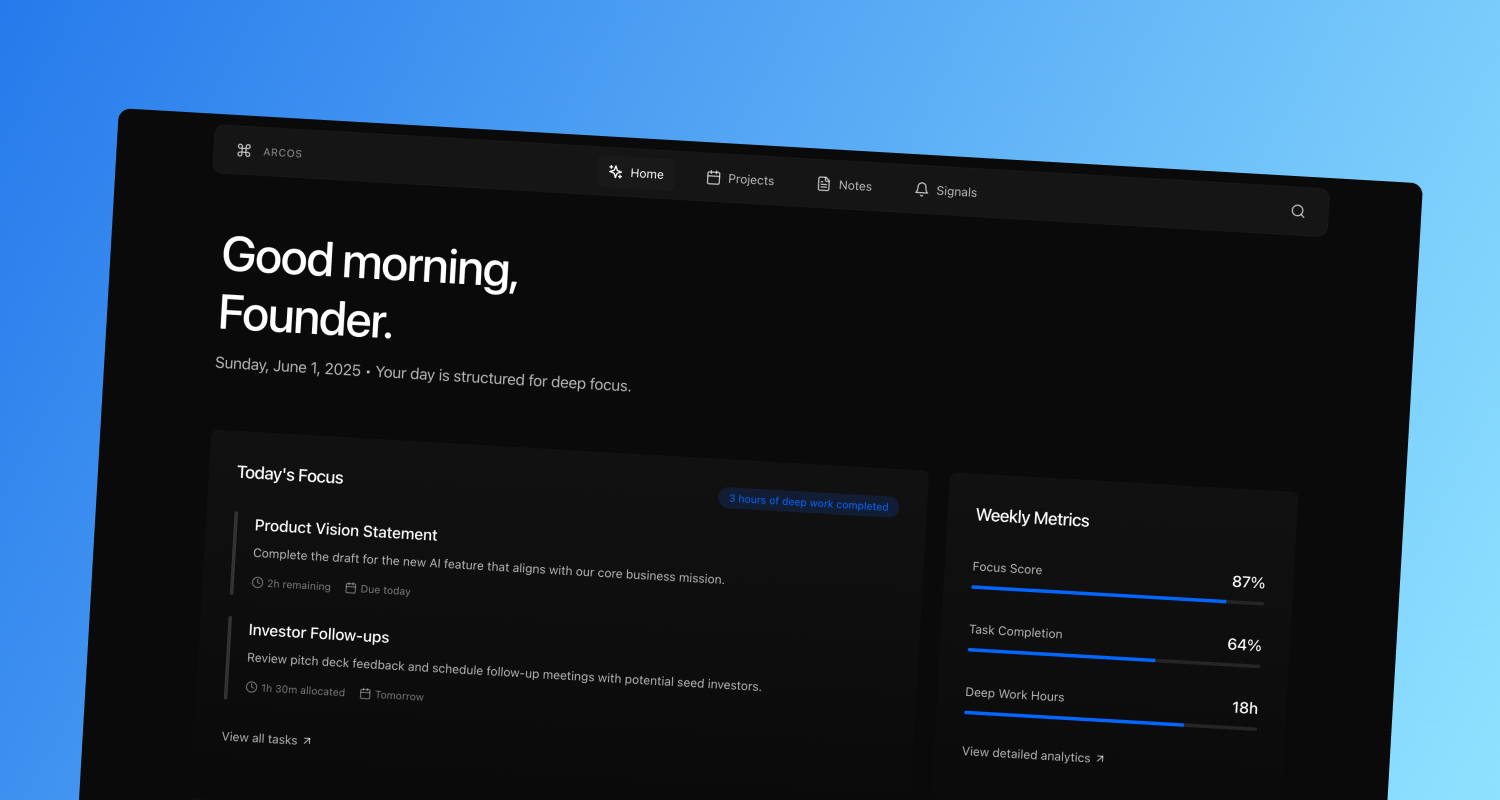
Task: Select the 64% Task Completion value
Action: pyautogui.click(x=1244, y=645)
